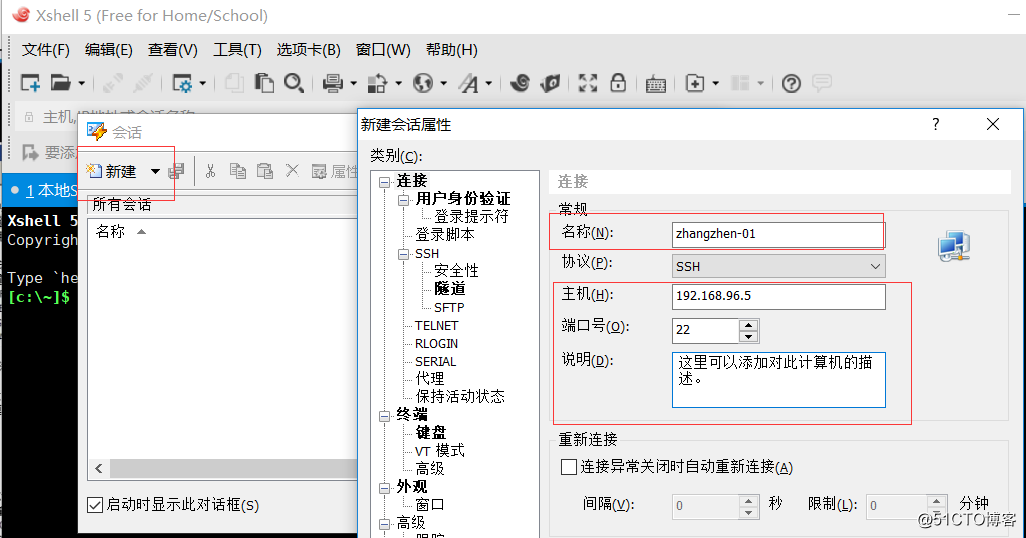
Task: Click the keyboard mapping icon
Action: point(656,84)
